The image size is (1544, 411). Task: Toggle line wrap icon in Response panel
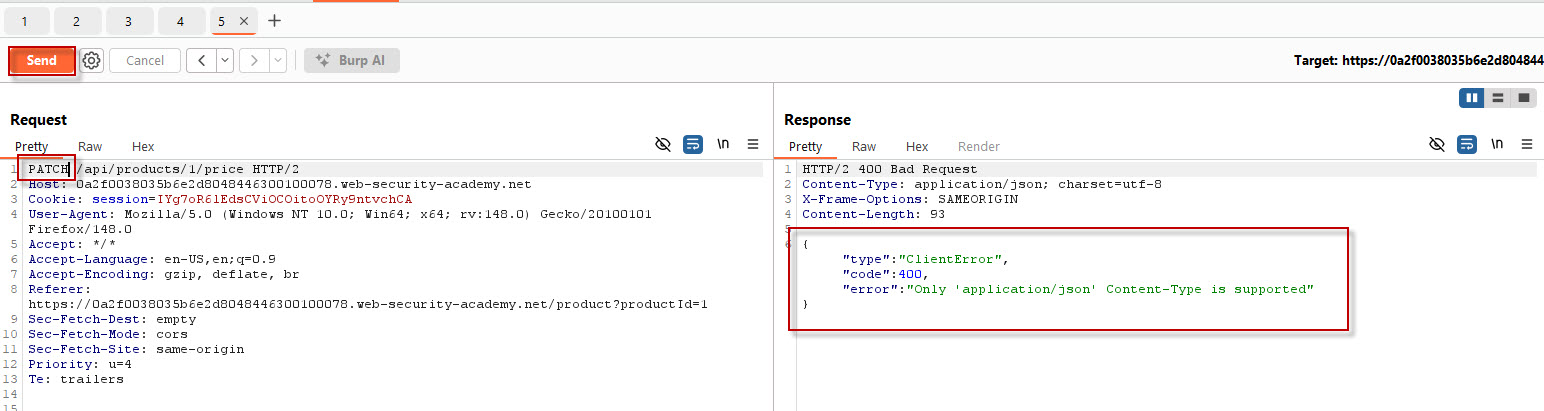[x=1467, y=145]
